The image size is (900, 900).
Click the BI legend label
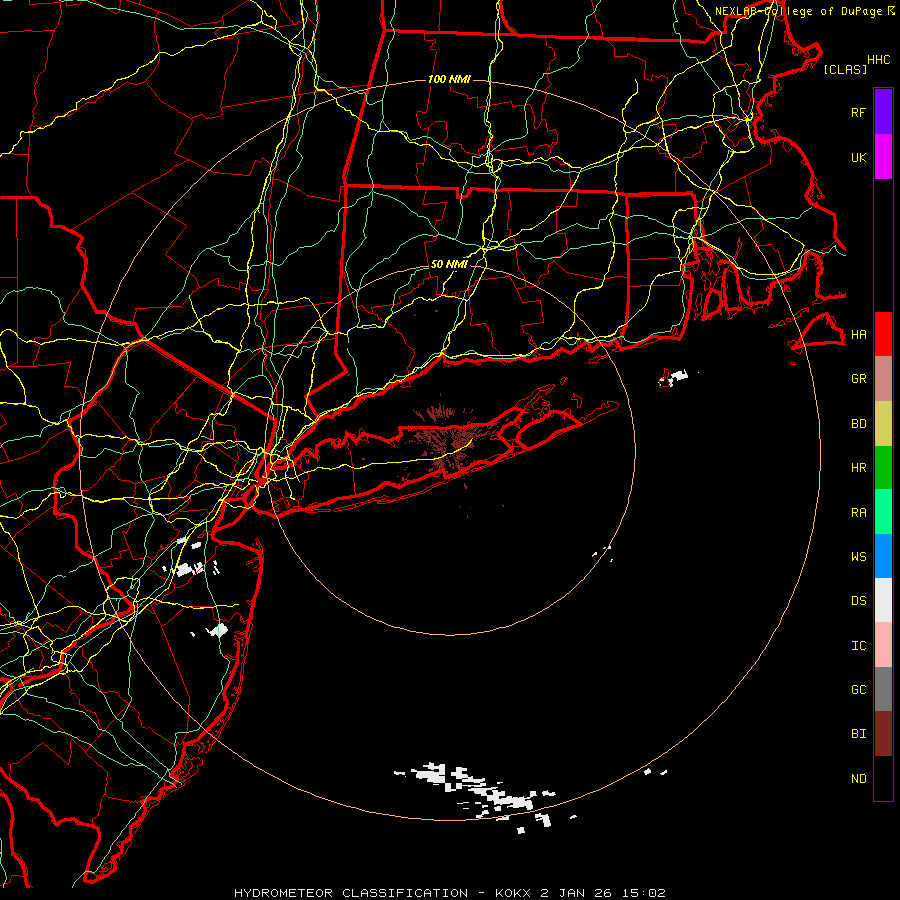point(858,734)
